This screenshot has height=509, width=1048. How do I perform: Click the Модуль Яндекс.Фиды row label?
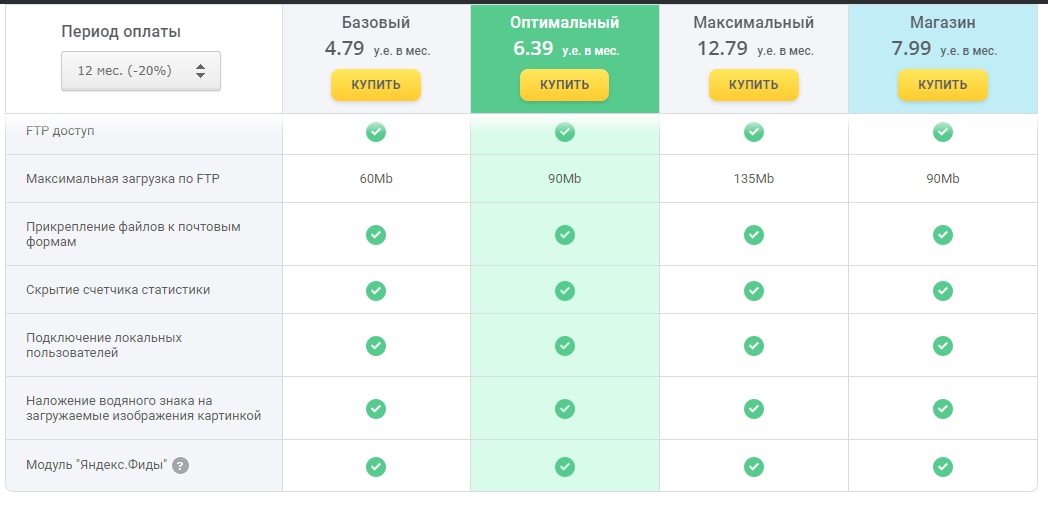[x=96, y=466]
